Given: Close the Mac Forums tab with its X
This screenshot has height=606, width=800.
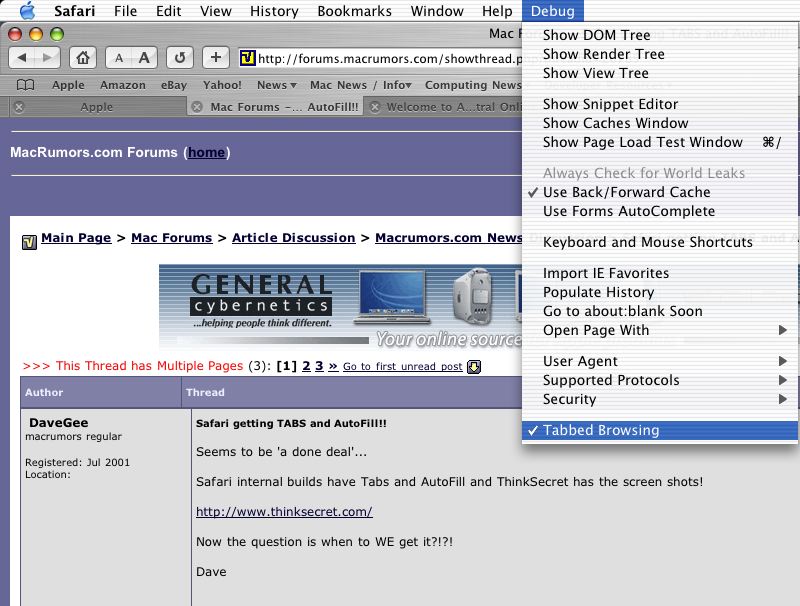Looking at the screenshot, I should click(x=197, y=107).
